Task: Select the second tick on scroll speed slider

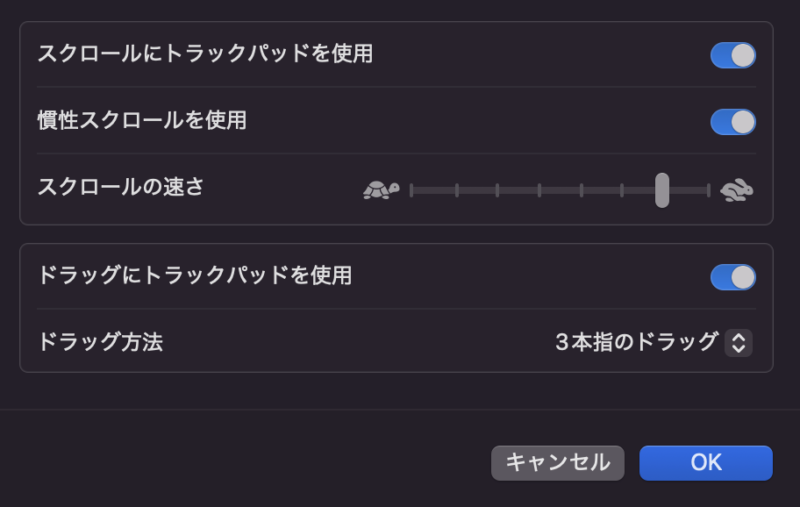Action: [457, 190]
